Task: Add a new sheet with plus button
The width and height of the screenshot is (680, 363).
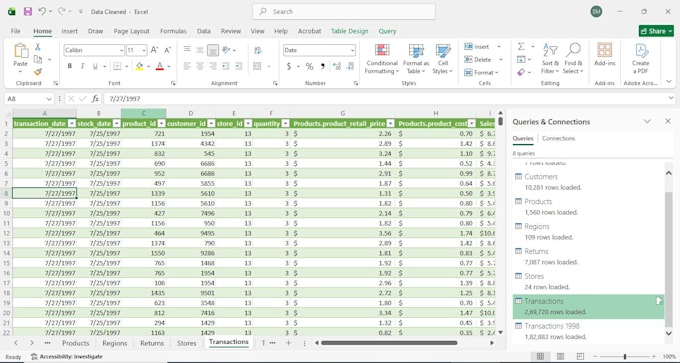Action: (288, 343)
